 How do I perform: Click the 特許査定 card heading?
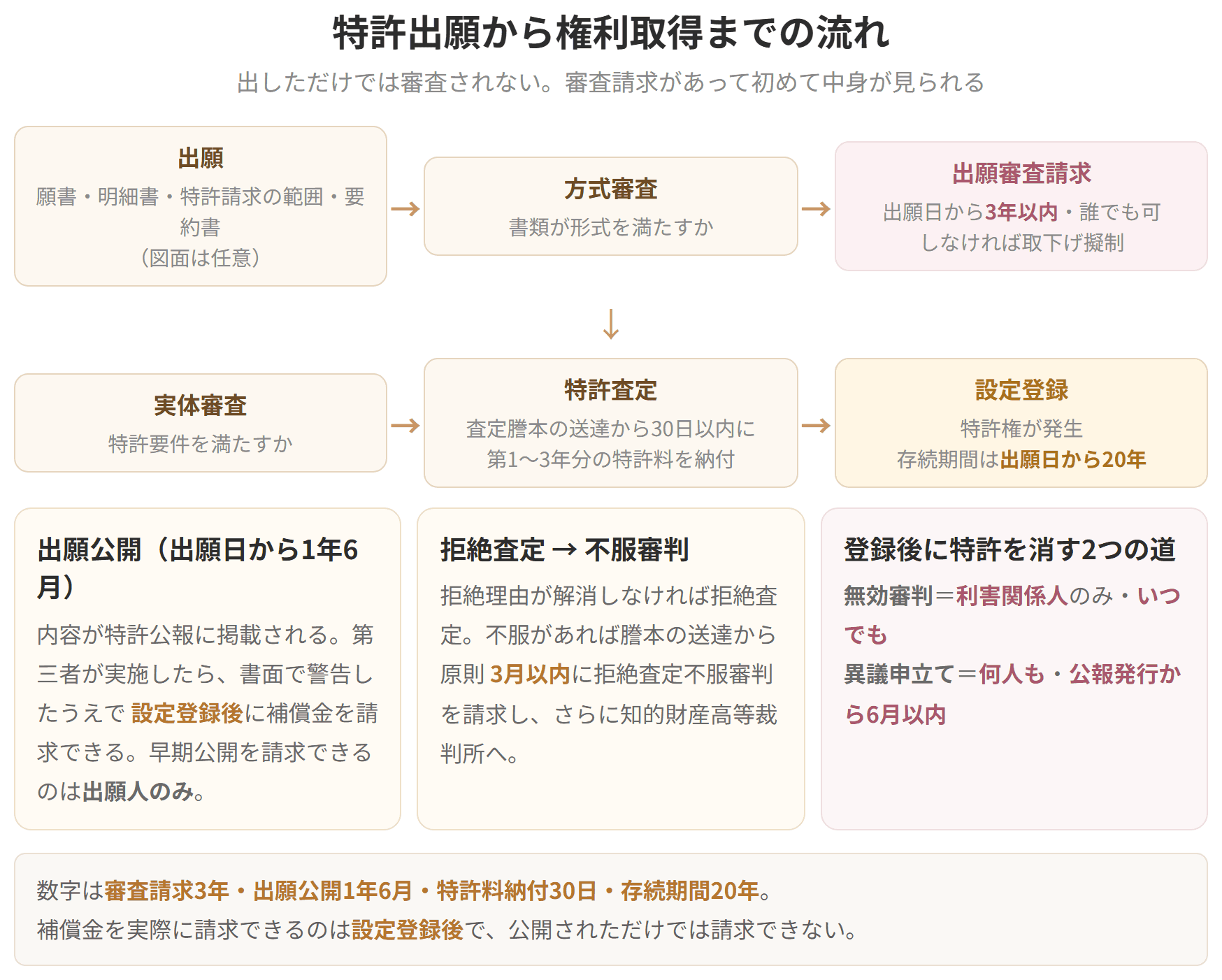point(611,390)
